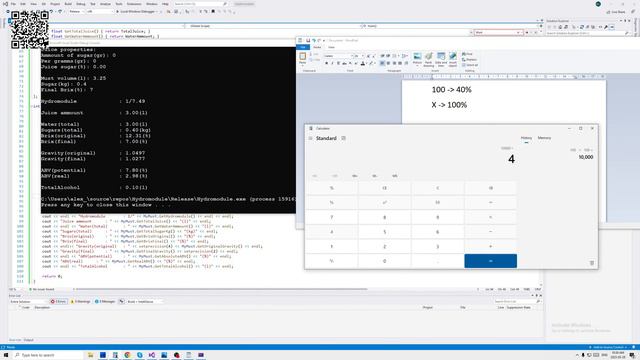
Task: Switch to WordPad View tab
Action: 331,47
